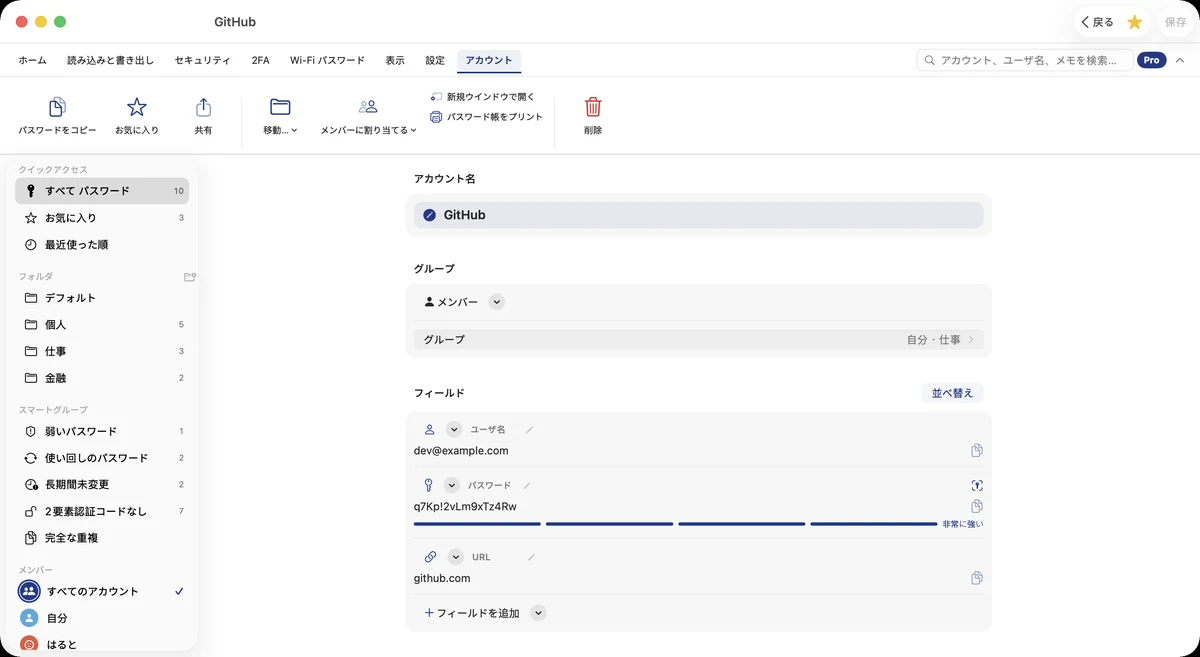Click the password large-view icon
The height and width of the screenshot is (657, 1200).
[977, 485]
